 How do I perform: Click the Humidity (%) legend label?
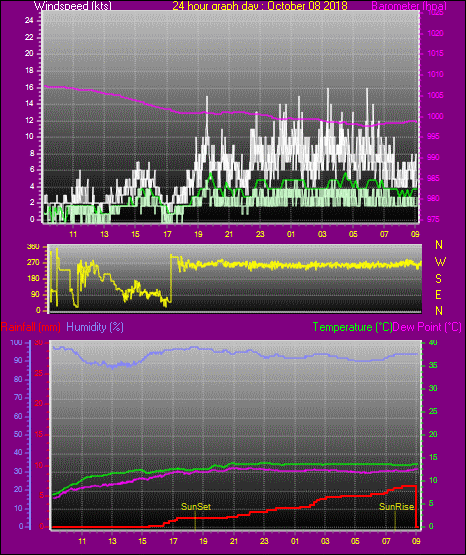point(95,327)
